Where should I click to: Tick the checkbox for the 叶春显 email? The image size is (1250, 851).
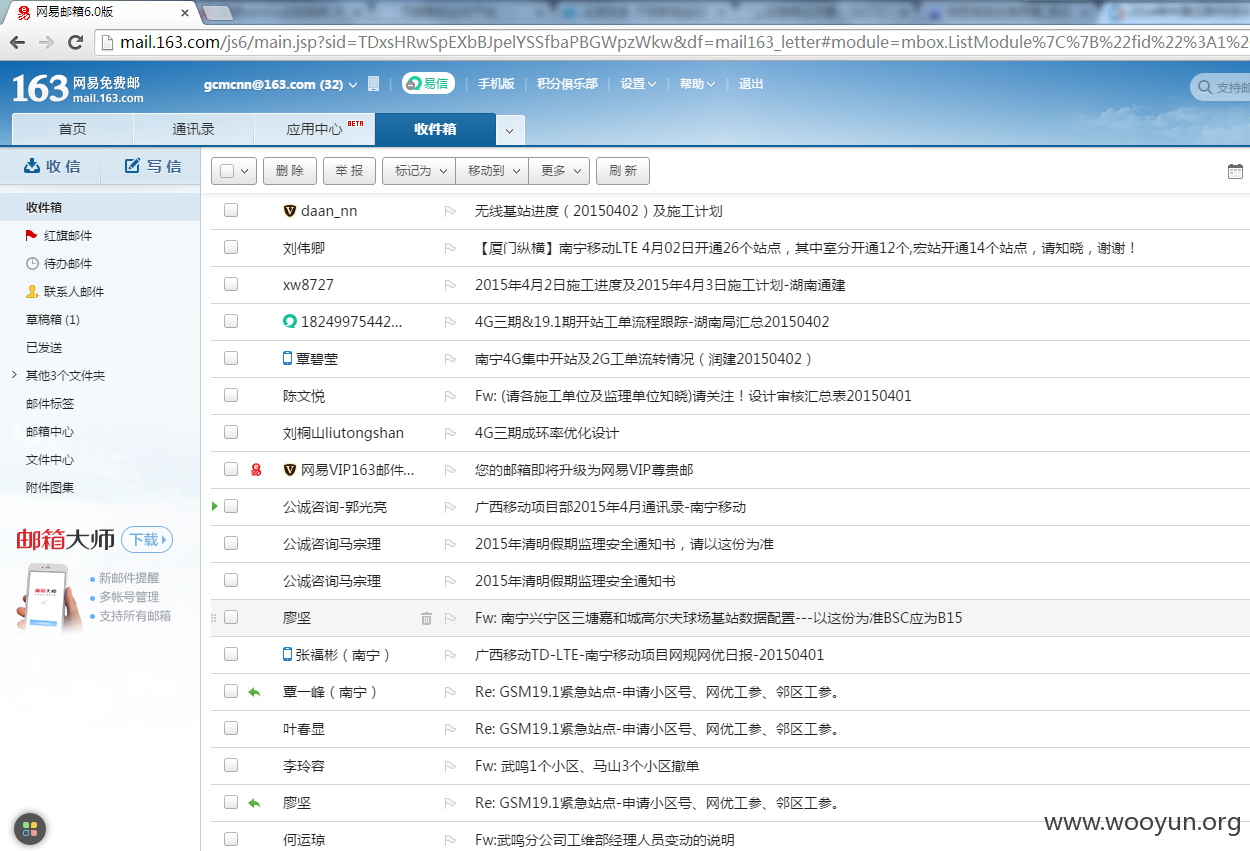point(231,728)
